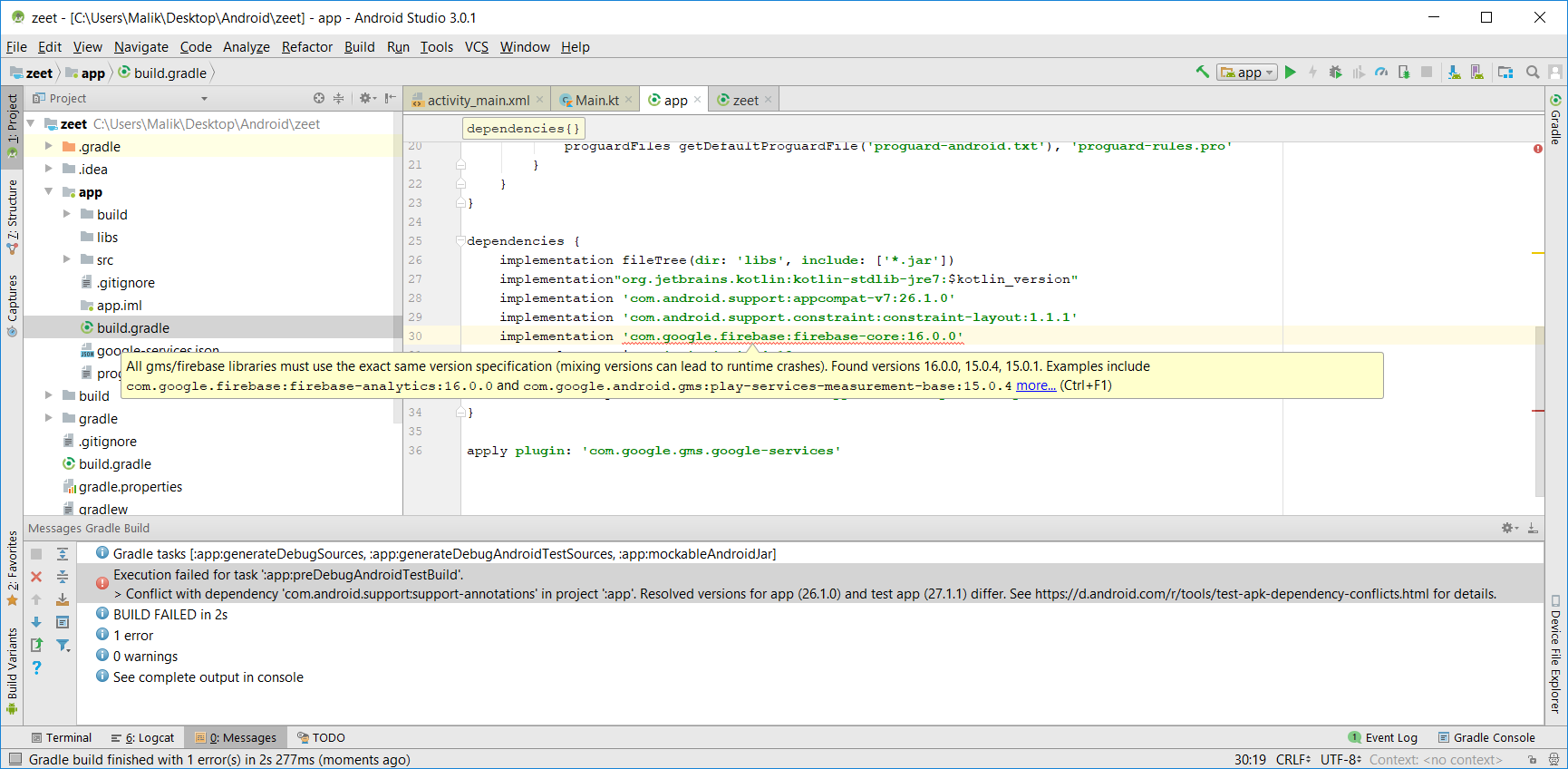This screenshot has width=1568, height=769.
Task: Click the Search Everywhere magnifier icon
Action: click(1533, 73)
